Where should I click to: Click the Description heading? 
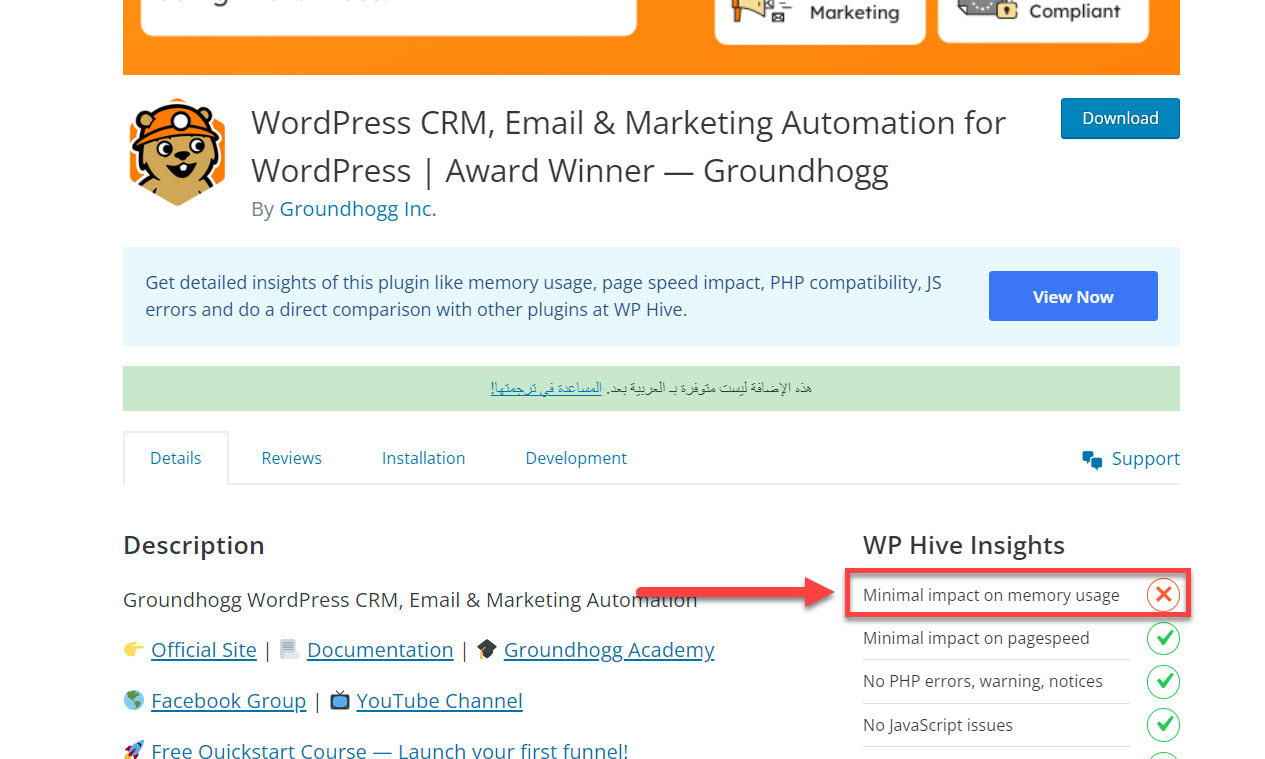(x=194, y=545)
